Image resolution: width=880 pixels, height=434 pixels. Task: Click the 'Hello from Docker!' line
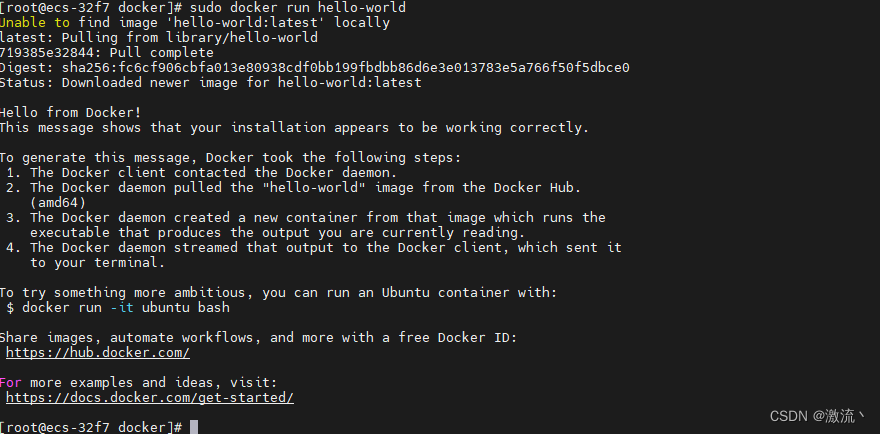(69, 112)
